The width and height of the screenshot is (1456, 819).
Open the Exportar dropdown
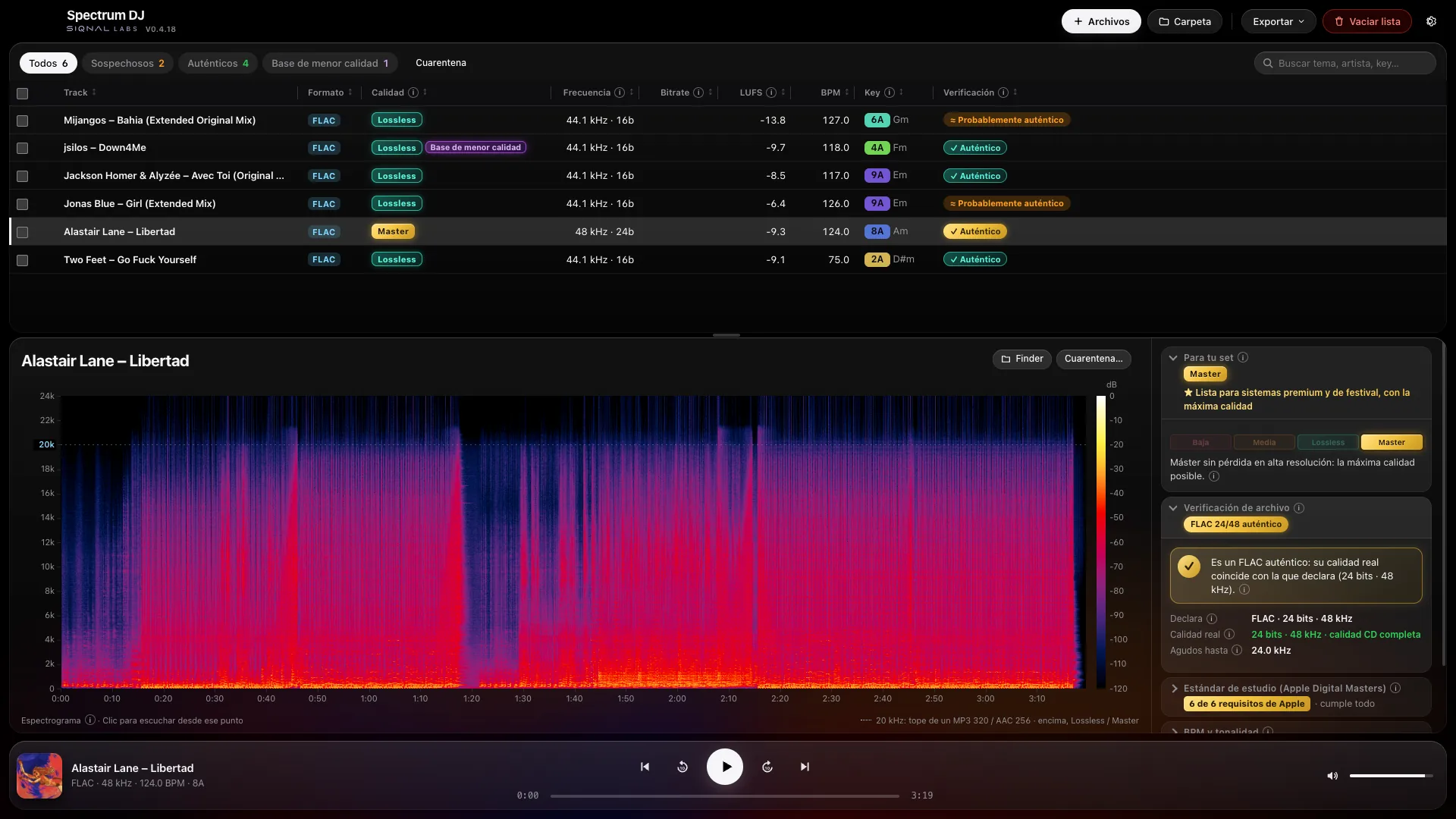coord(1278,21)
